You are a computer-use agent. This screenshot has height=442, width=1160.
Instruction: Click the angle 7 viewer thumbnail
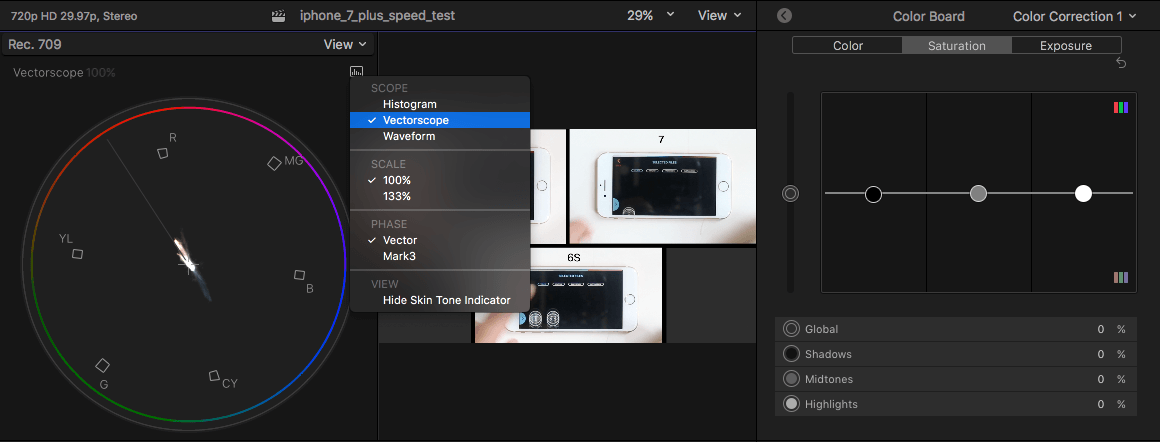click(x=661, y=188)
